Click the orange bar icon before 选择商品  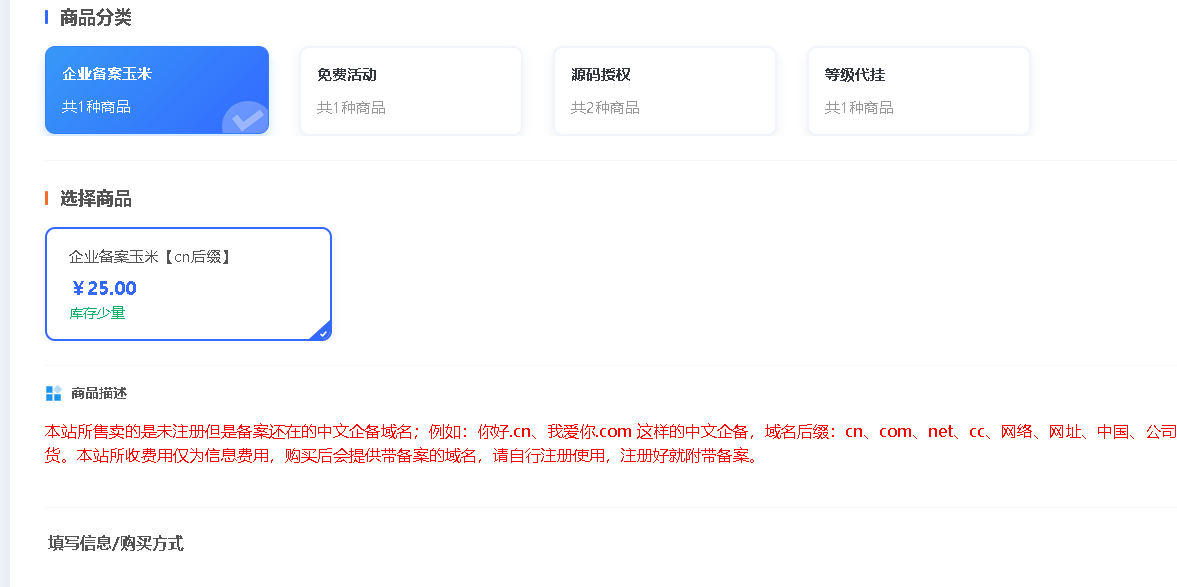click(45, 199)
